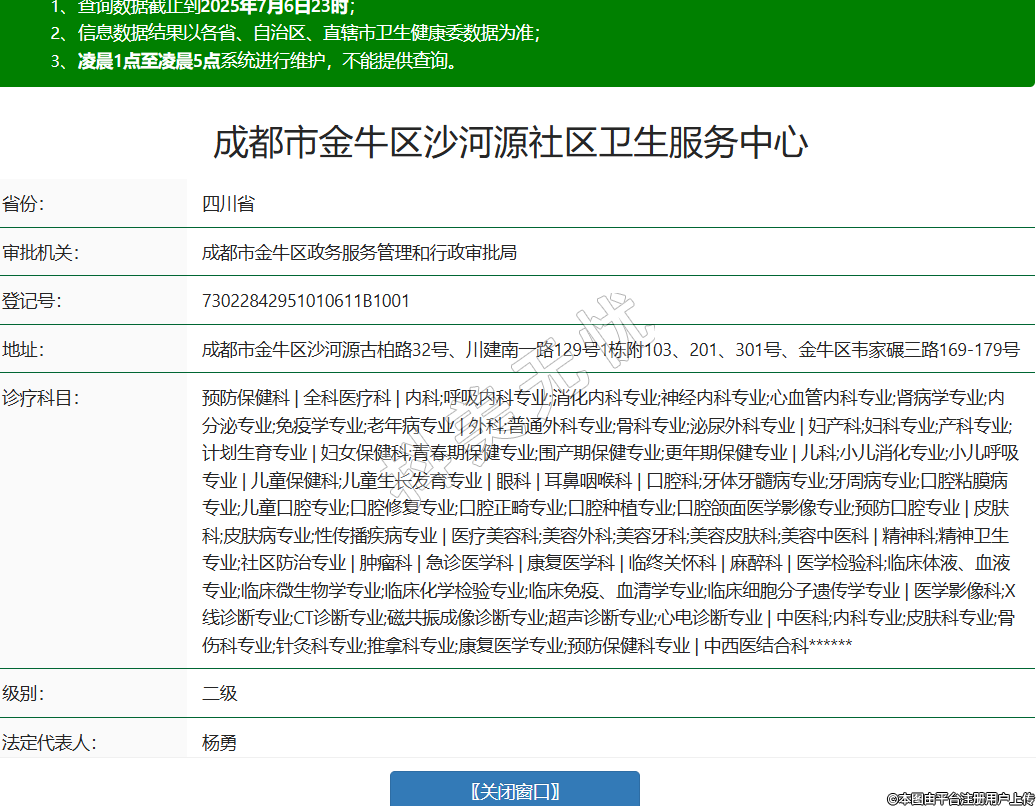Click the copyright watermark at bottom right

[x=960, y=798]
